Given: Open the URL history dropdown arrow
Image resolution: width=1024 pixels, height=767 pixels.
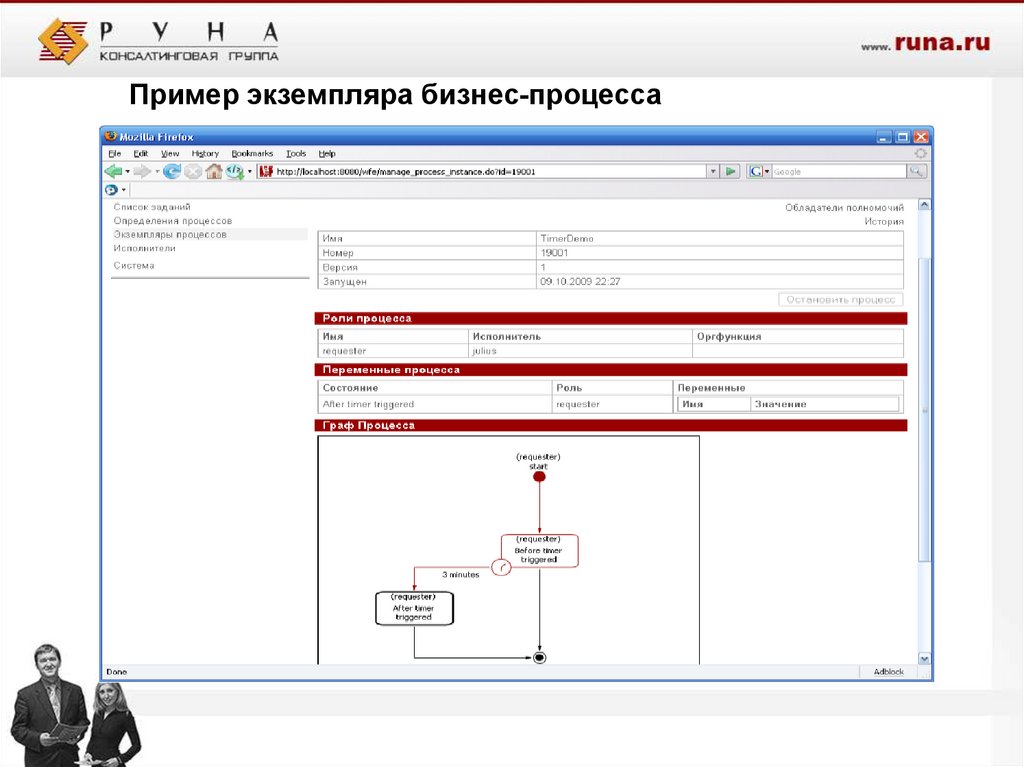Looking at the screenshot, I should tap(713, 171).
